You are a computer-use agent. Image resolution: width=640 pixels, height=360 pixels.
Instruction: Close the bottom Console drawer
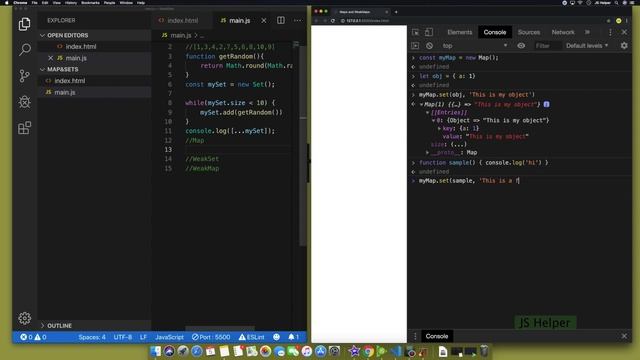click(x=624, y=336)
